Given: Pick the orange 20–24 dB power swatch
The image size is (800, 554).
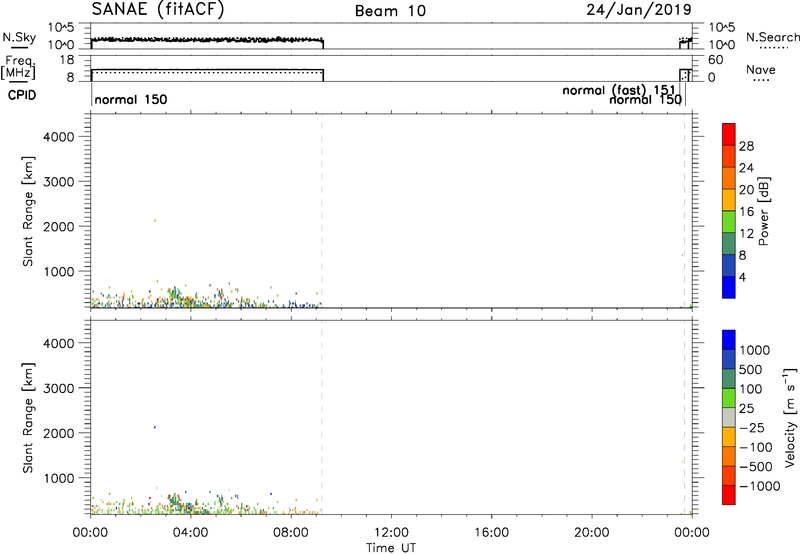Looking at the screenshot, I should click(729, 178).
